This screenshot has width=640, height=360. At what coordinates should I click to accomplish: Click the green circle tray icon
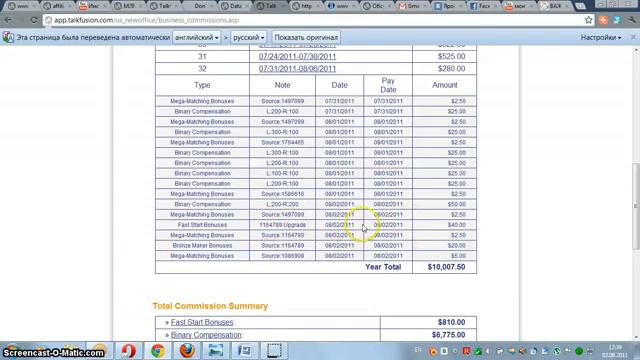579,351
